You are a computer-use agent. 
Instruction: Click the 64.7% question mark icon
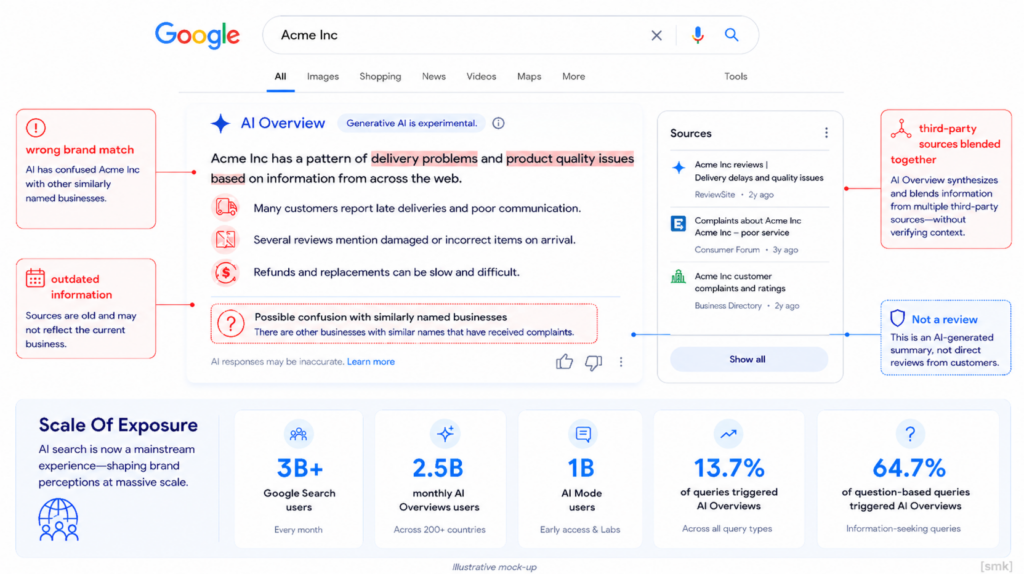coord(910,434)
